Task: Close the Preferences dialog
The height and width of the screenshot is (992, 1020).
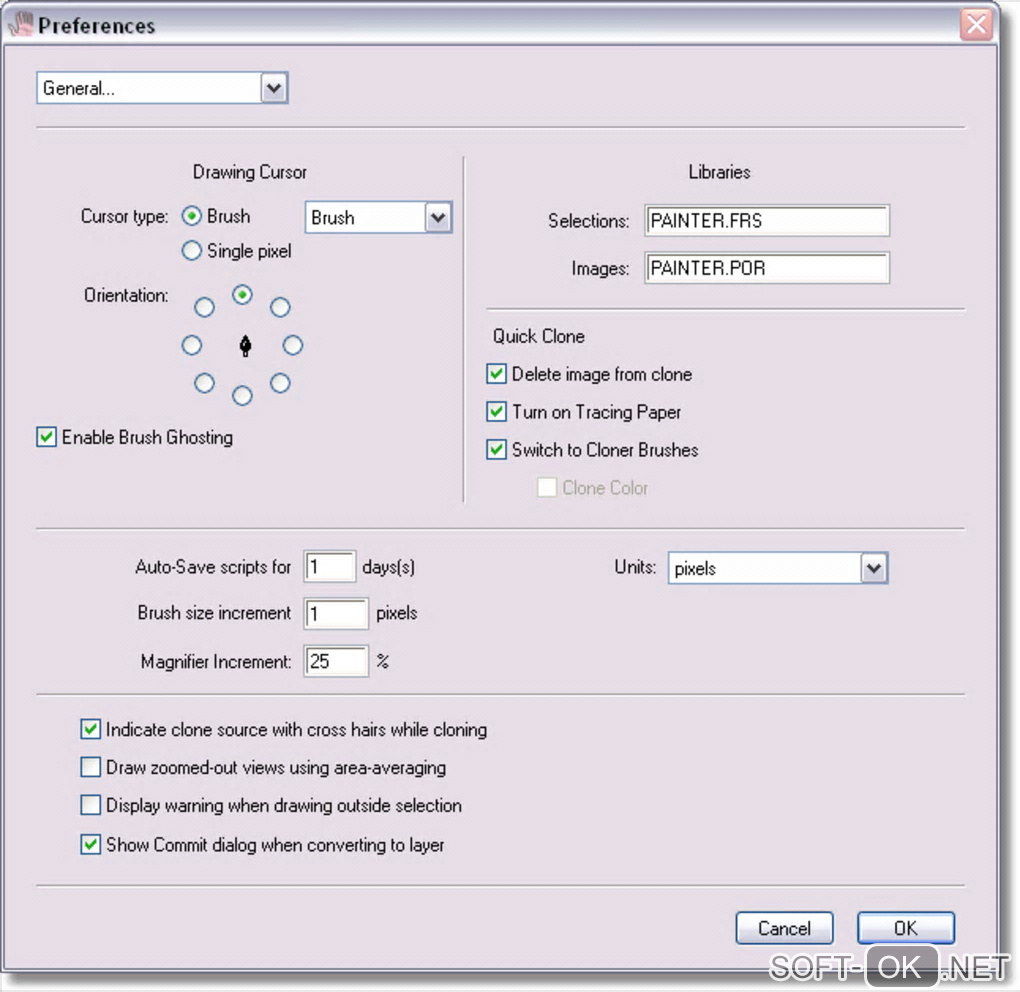Action: [976, 25]
